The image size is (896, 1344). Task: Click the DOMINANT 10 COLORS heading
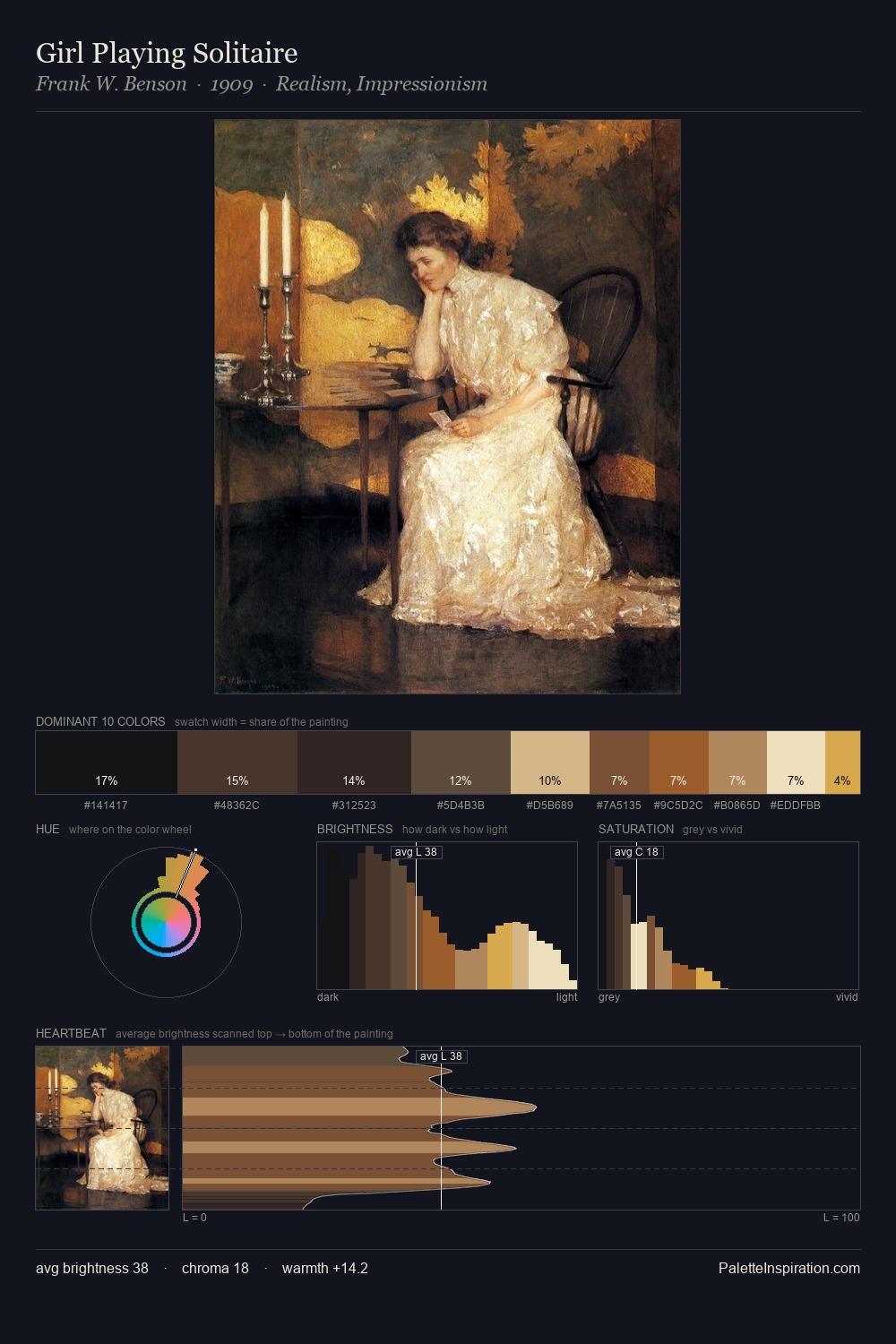[100, 721]
